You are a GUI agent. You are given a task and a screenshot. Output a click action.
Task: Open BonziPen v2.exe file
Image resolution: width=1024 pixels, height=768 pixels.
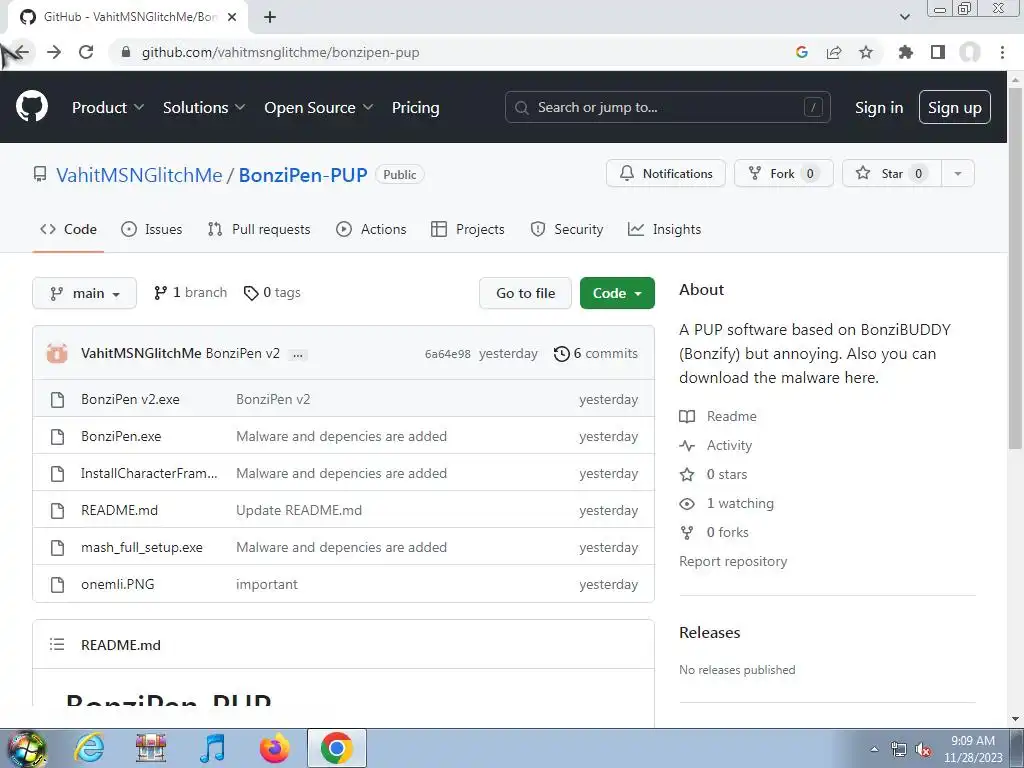(x=130, y=399)
